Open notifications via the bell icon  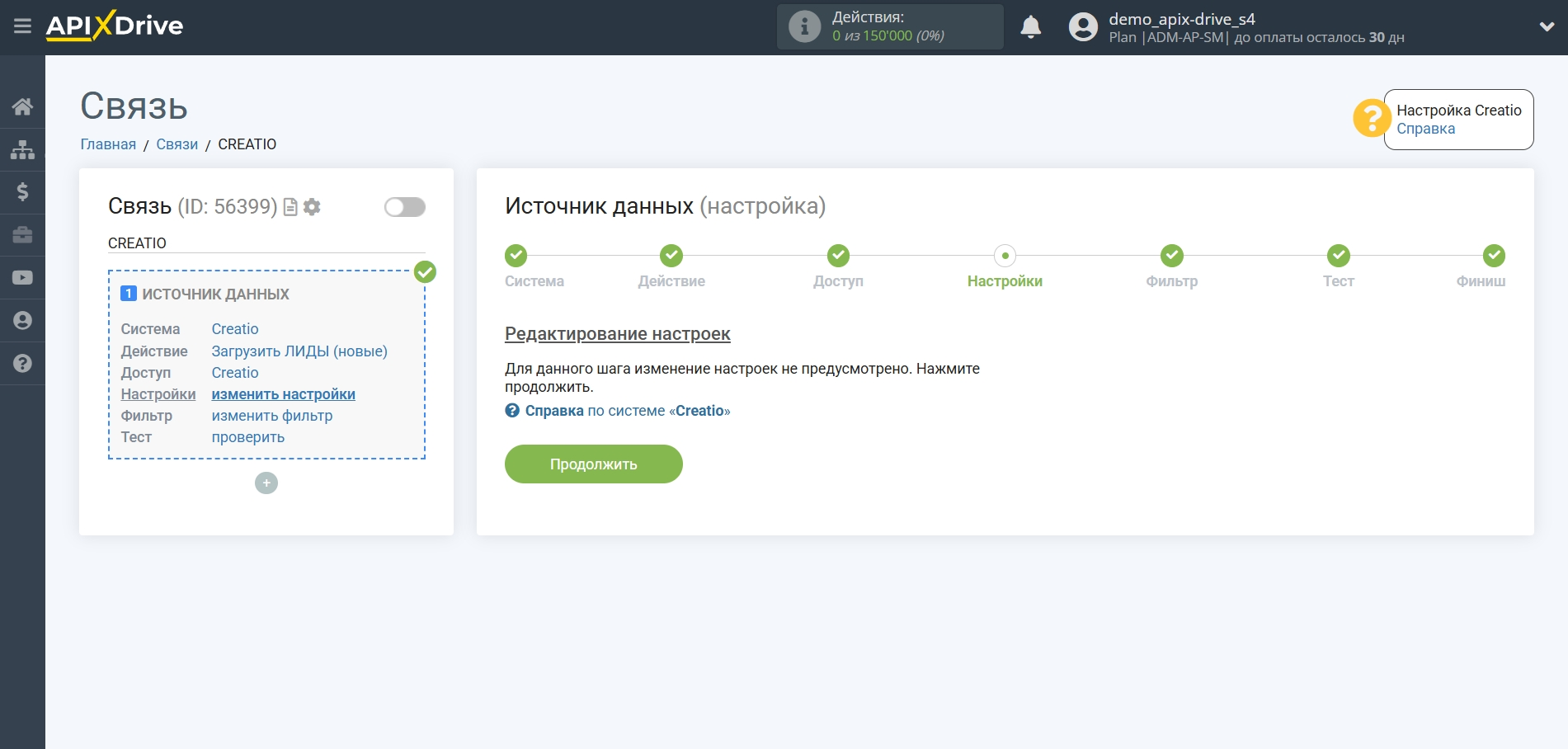coord(1031,27)
